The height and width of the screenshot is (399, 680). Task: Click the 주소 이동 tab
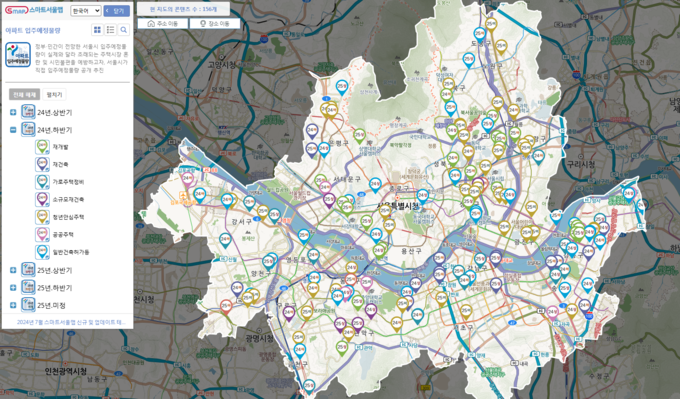(x=163, y=23)
